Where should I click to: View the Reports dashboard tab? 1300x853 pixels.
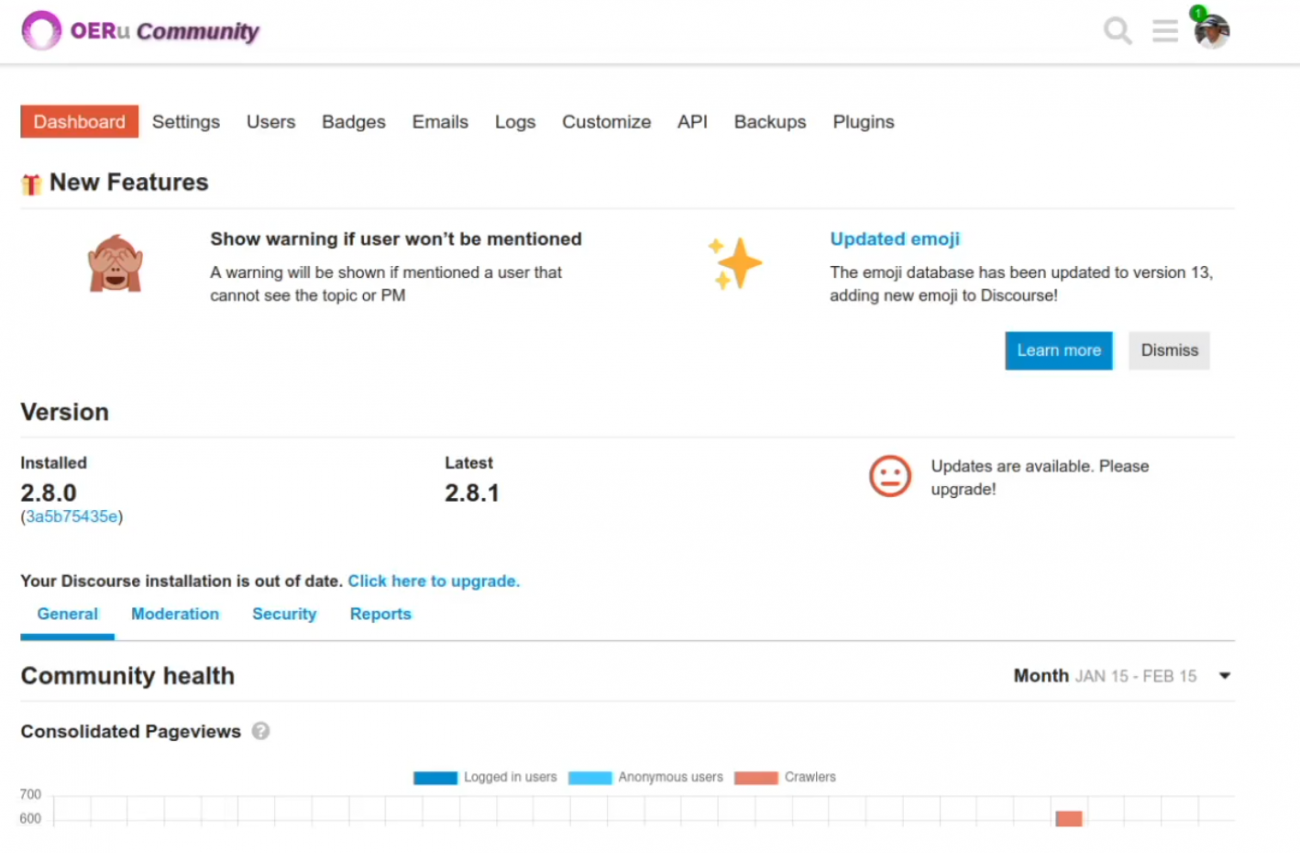380,614
